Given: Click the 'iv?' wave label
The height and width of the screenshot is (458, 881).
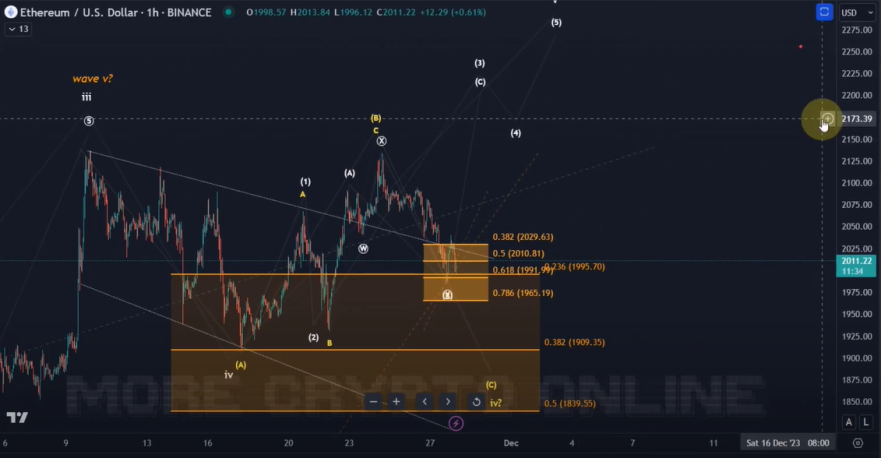Looking at the screenshot, I should click(x=496, y=402).
